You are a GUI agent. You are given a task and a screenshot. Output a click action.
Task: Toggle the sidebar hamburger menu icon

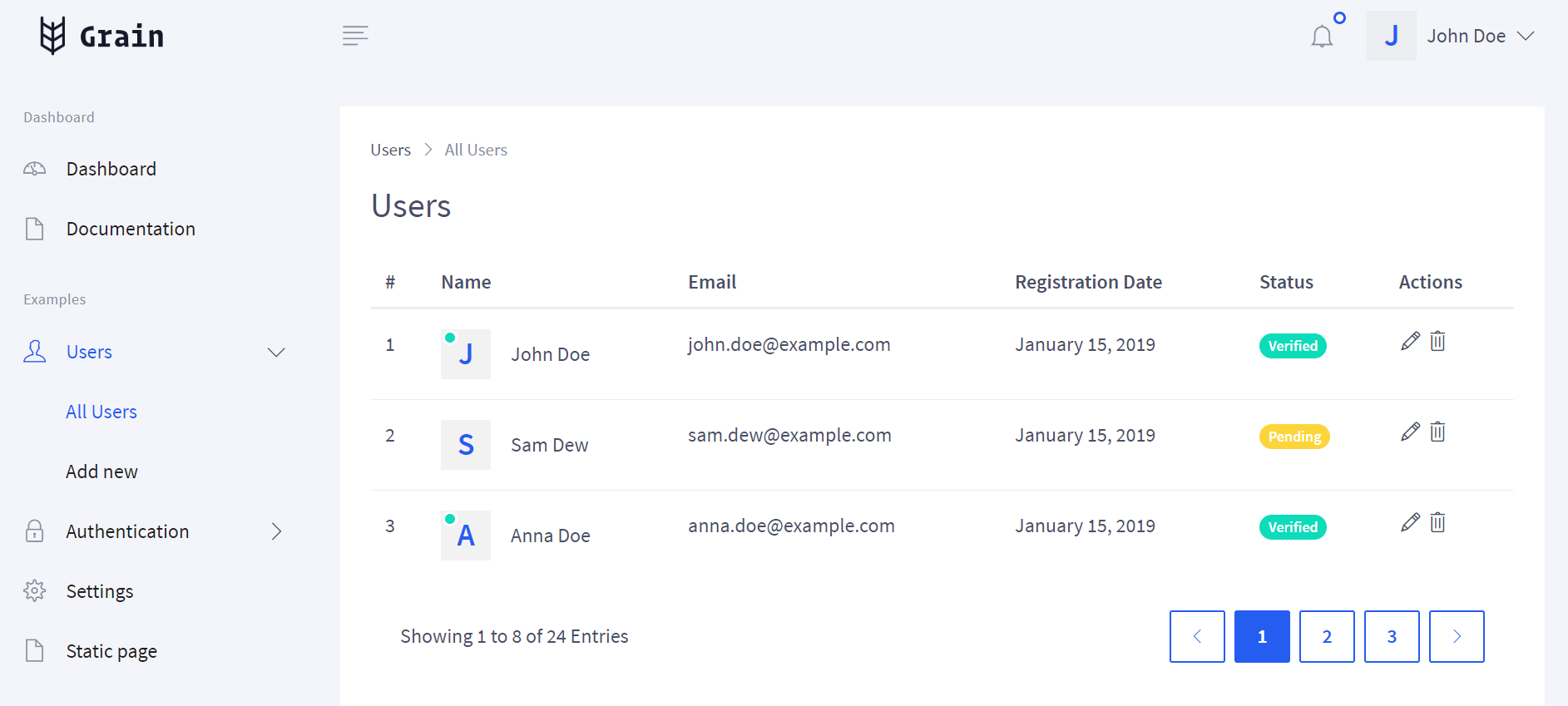[355, 35]
